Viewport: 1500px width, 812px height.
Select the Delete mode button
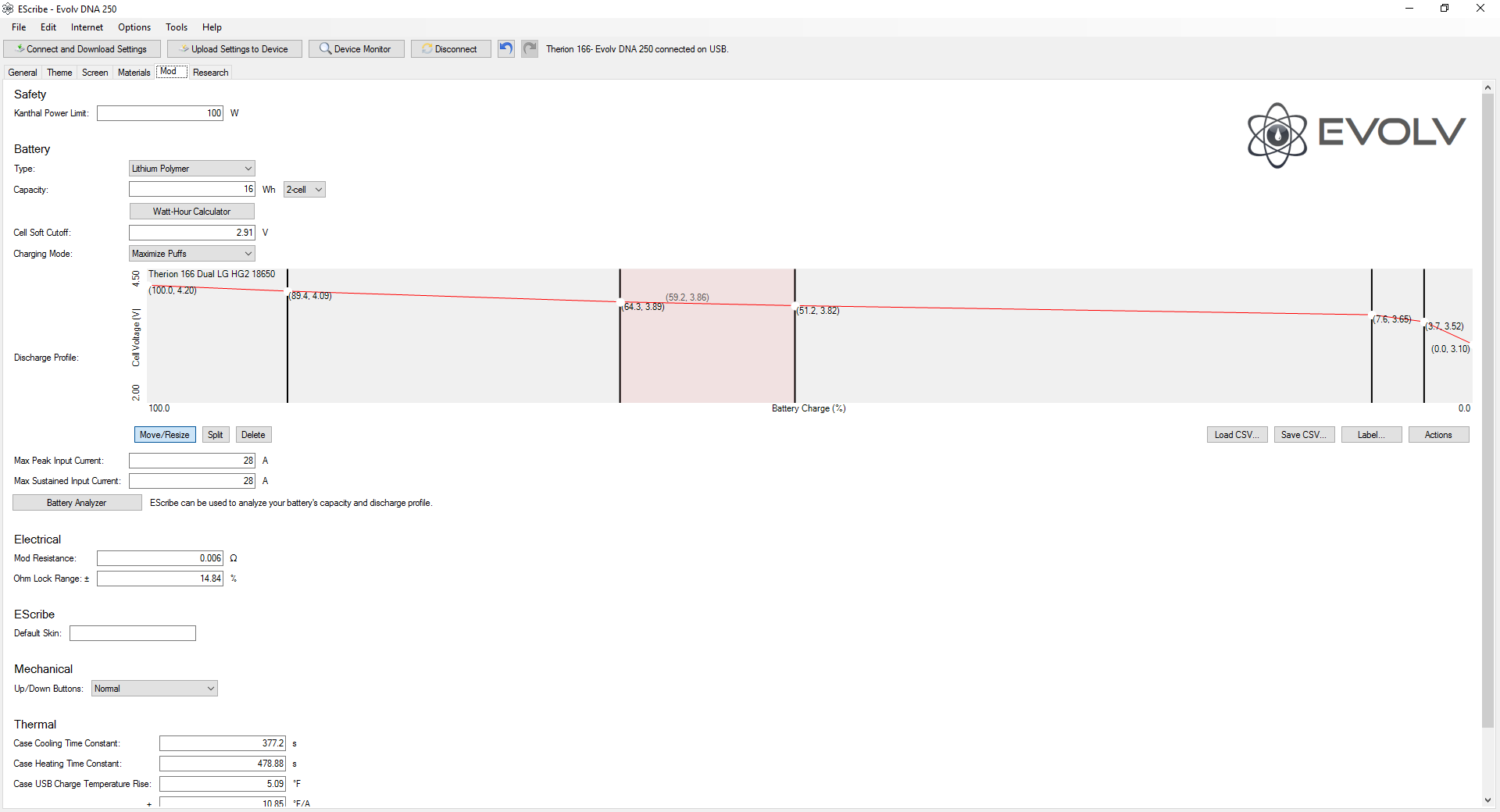coord(253,435)
